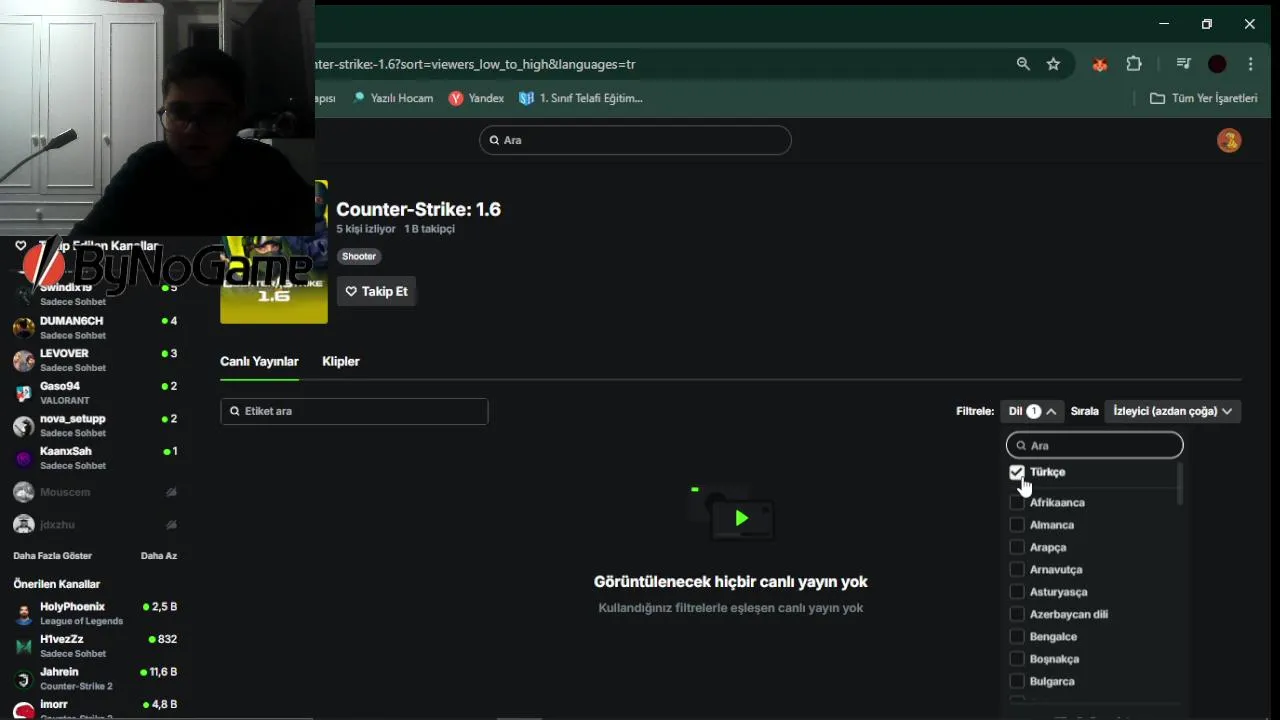
Task: Click the Etiket ara tag search
Action: (x=354, y=411)
